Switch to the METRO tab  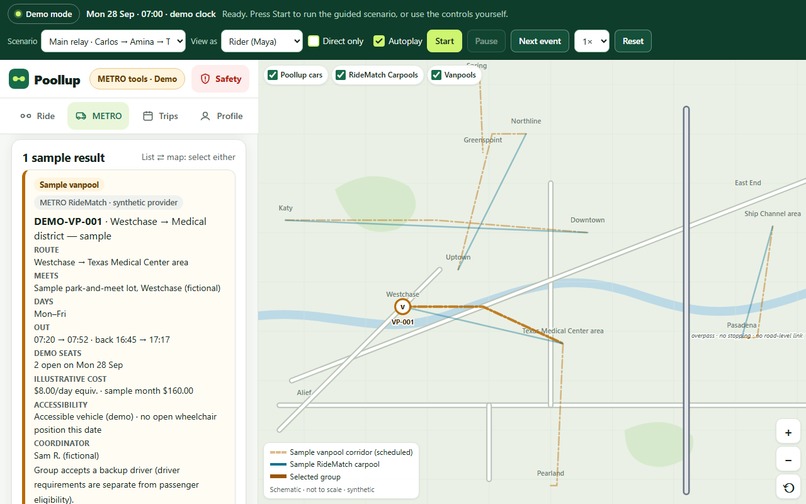click(x=98, y=116)
